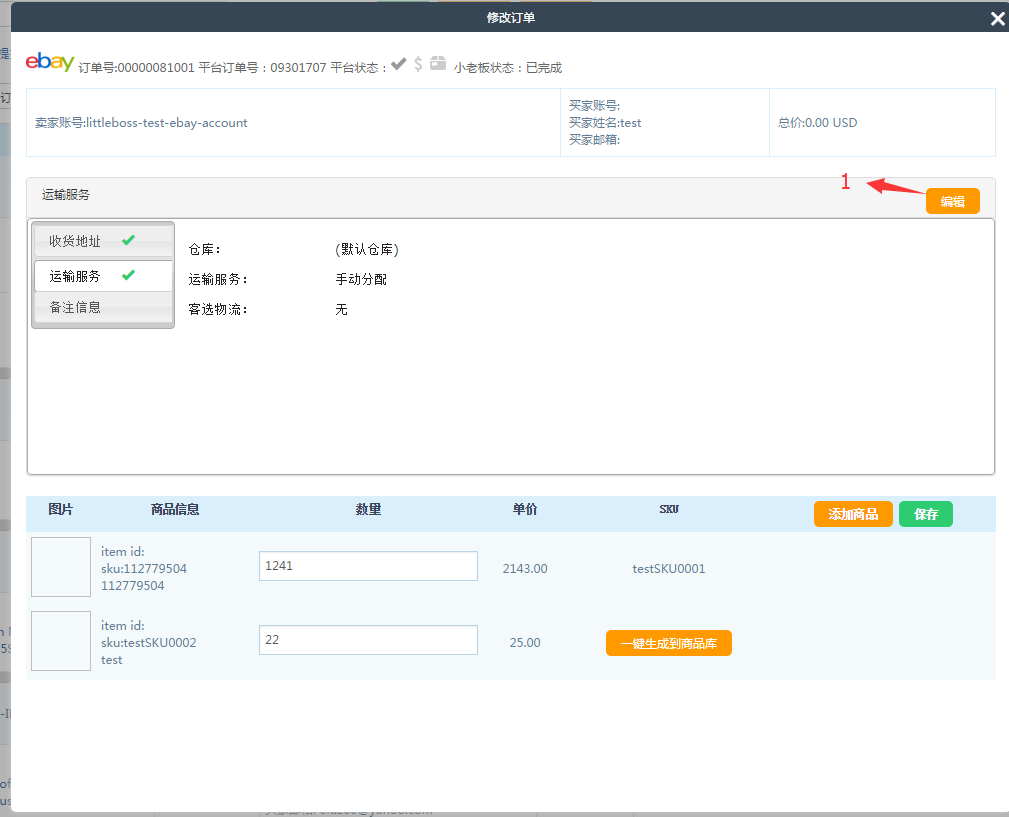The width and height of the screenshot is (1009, 817).
Task: Click product image for testSKU0002
Action: (61, 641)
